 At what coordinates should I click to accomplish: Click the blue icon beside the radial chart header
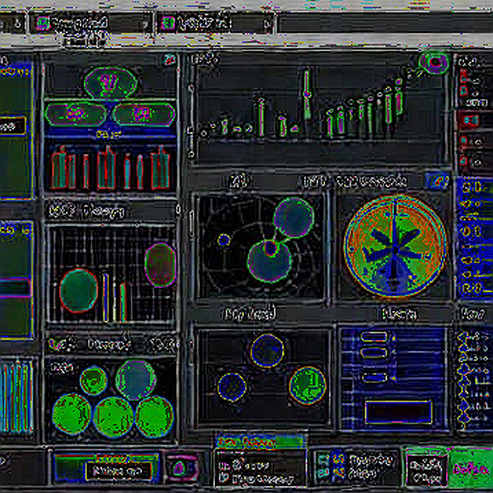coord(438,181)
